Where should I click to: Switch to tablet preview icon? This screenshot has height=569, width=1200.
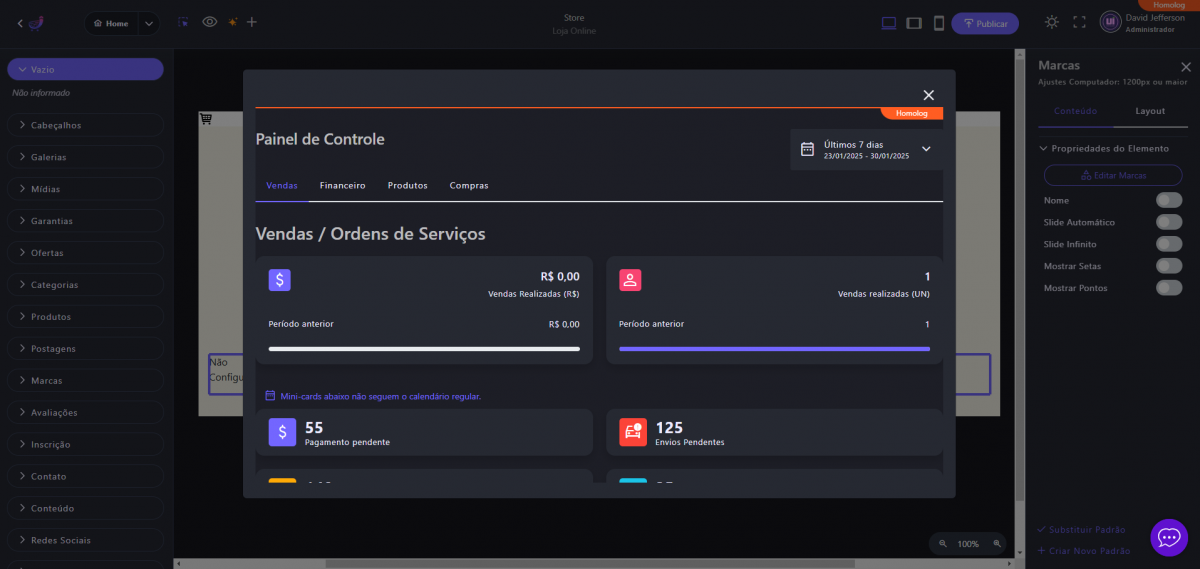tap(914, 23)
